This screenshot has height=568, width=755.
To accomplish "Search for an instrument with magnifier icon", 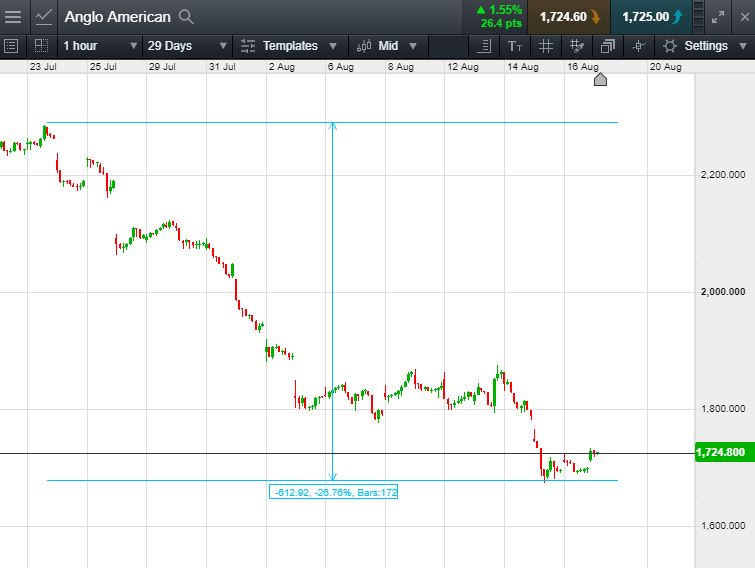I will (186, 17).
